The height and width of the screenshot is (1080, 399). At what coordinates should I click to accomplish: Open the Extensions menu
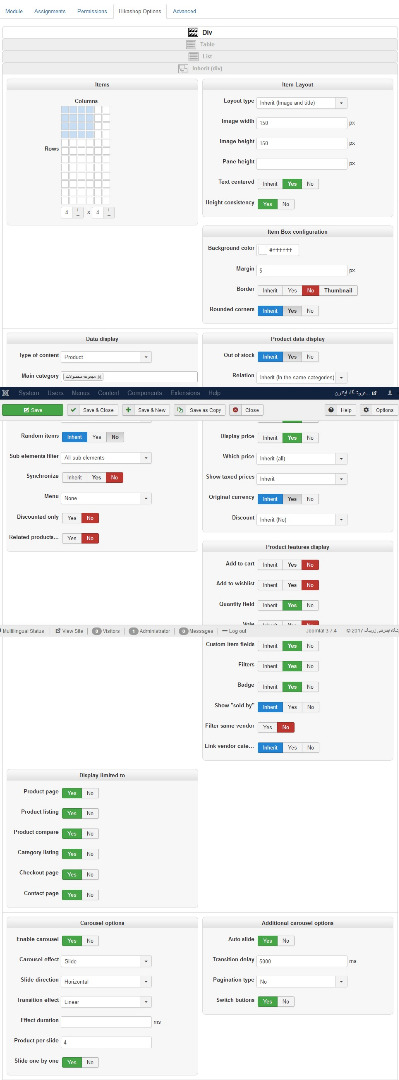point(186,392)
